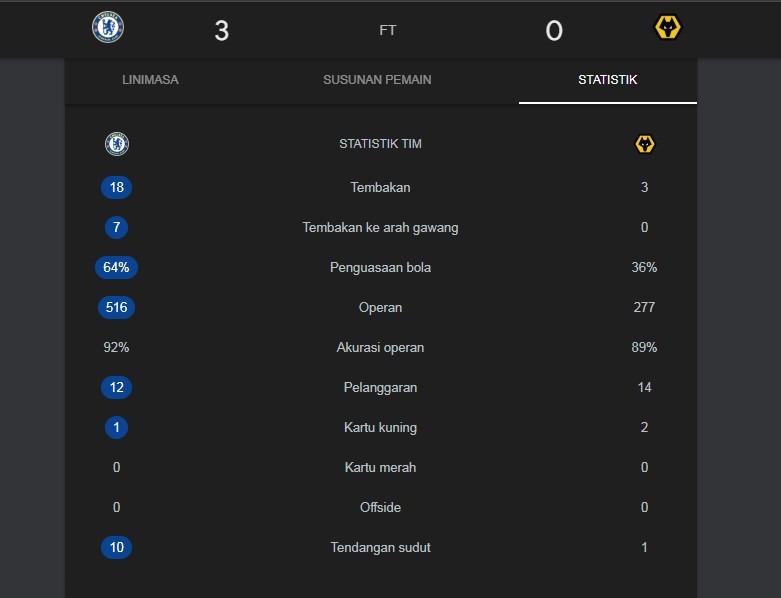Click the FT match status text
Screen dimensions: 781x598
(x=388, y=30)
